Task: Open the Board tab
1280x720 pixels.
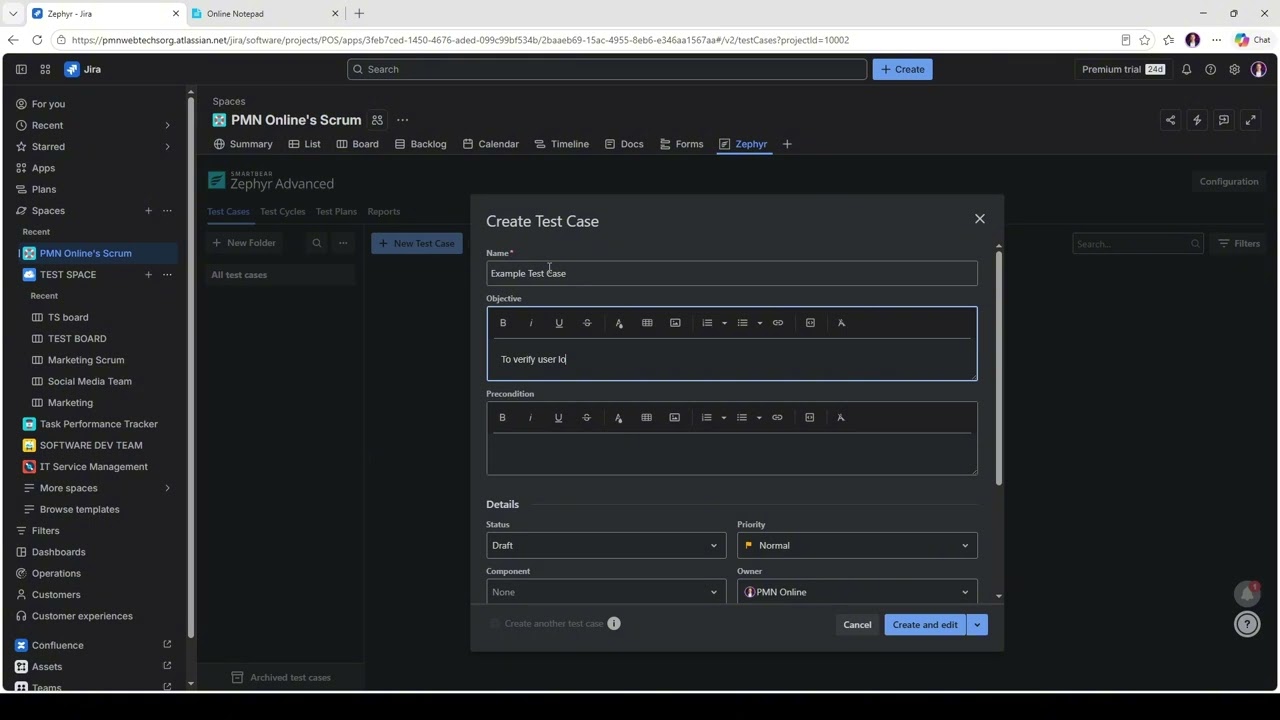Action: pos(357,144)
